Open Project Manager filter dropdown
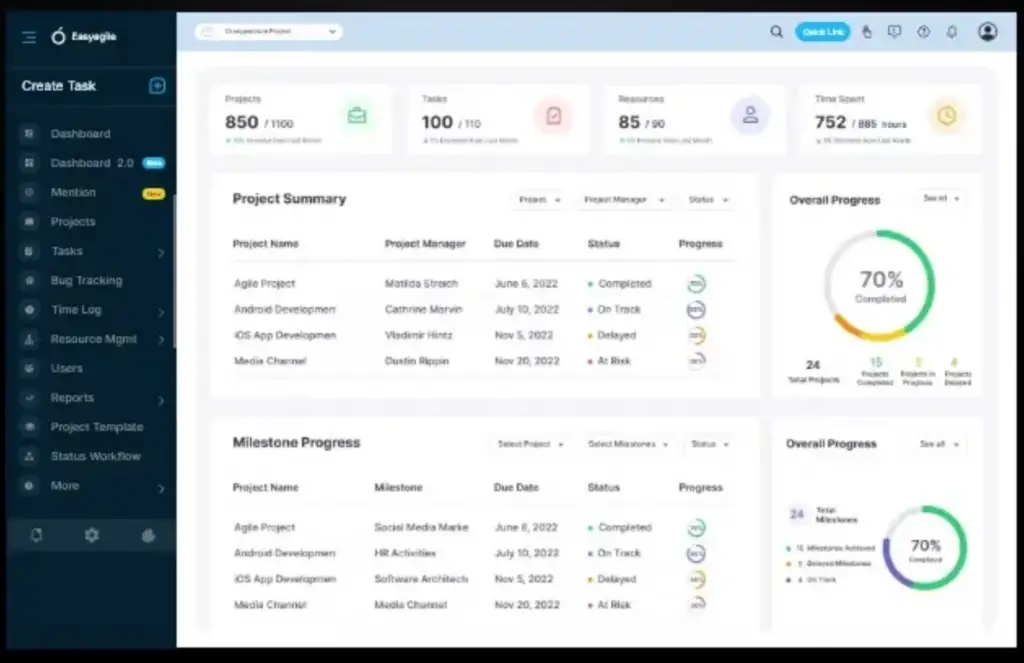 click(624, 200)
